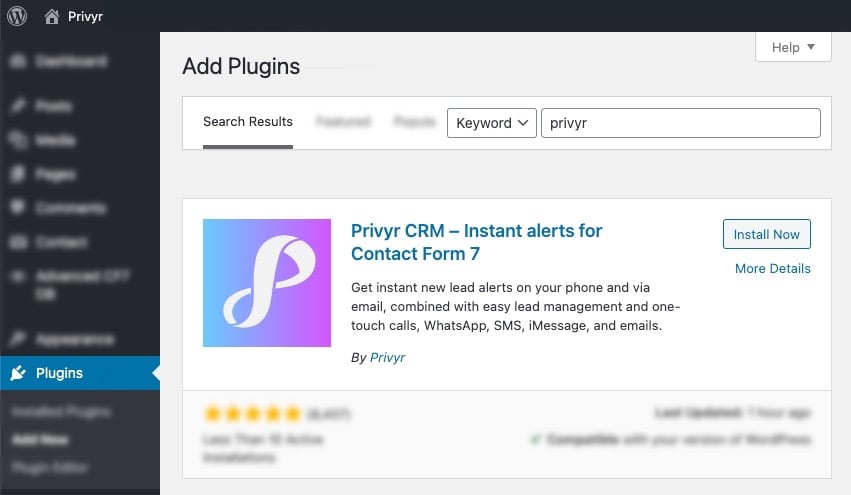The width and height of the screenshot is (851, 495).
Task: Open the Privyr author link
Action: pos(387,357)
